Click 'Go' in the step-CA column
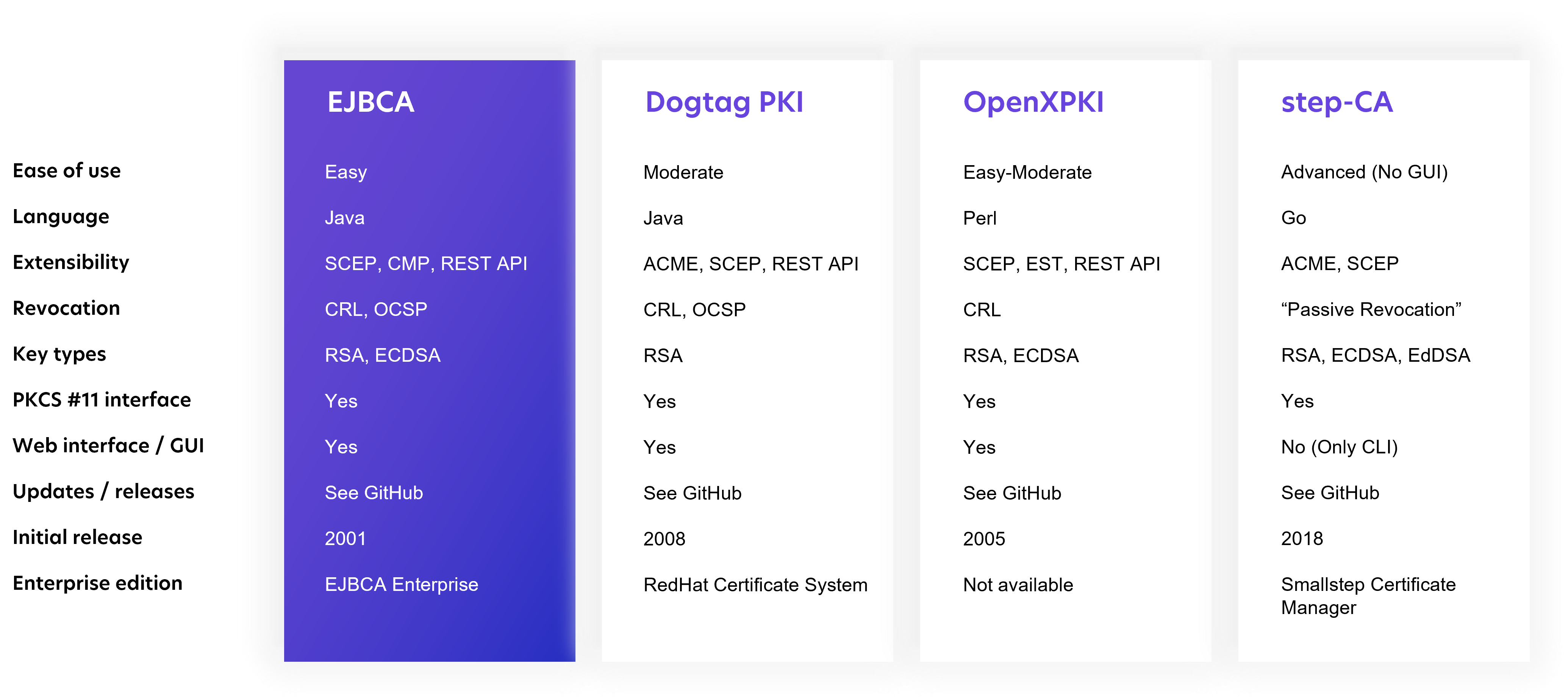 [1293, 218]
